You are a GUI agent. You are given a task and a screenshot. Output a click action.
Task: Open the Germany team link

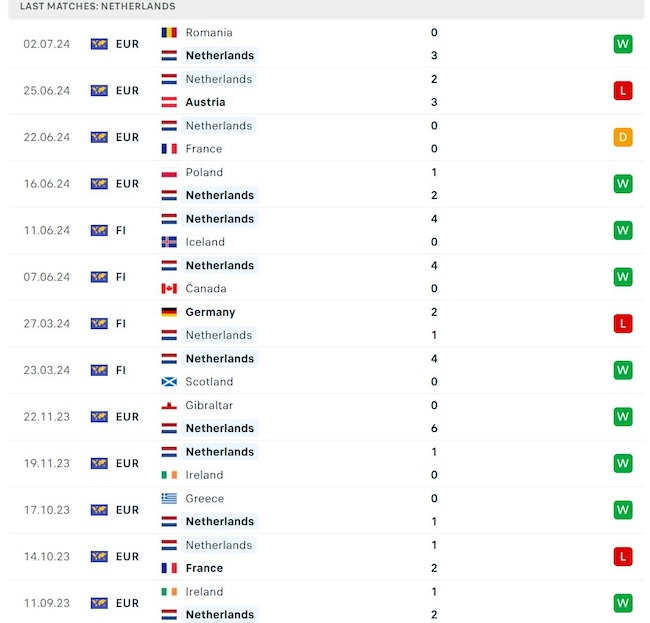(x=210, y=312)
